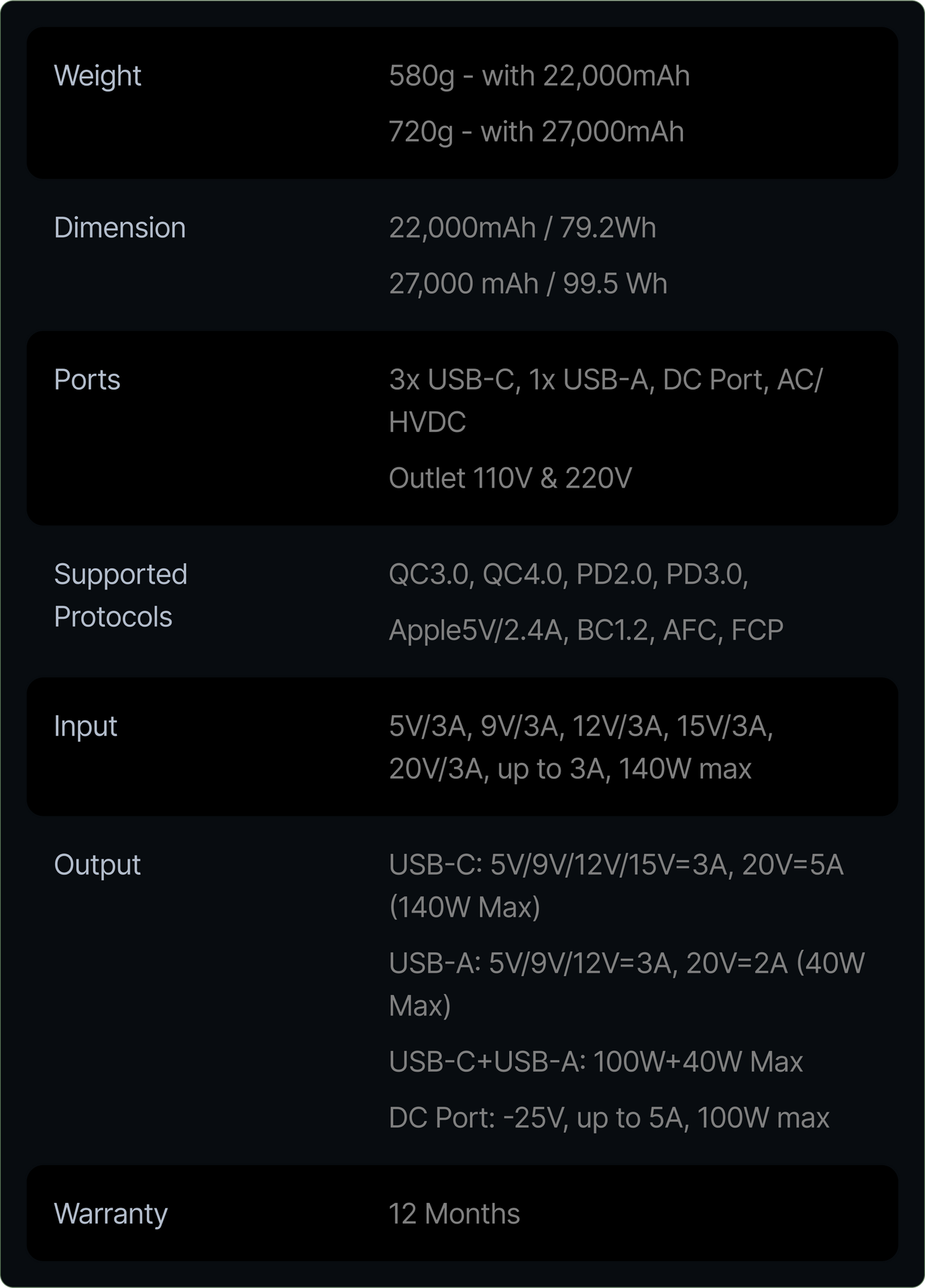This screenshot has width=925, height=1288.
Task: Click the Weight row label
Action: (97, 76)
